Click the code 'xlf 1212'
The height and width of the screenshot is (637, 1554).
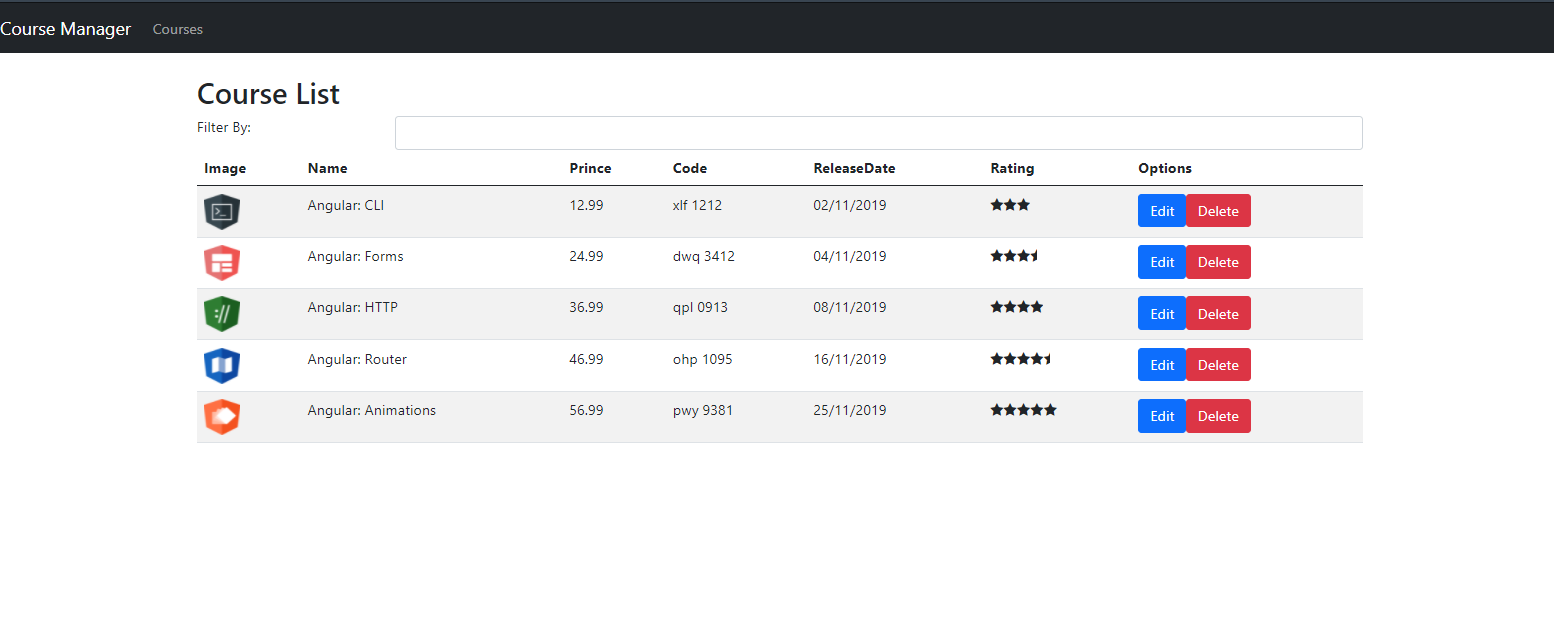[697, 205]
